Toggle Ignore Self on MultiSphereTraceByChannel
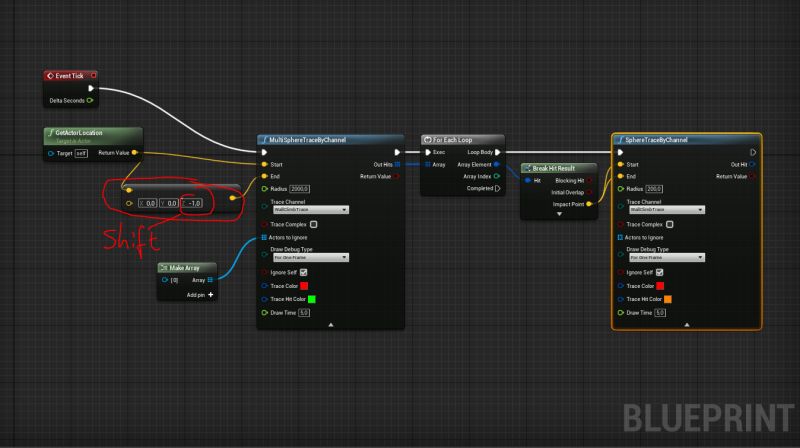800x448 pixels. tap(304, 272)
